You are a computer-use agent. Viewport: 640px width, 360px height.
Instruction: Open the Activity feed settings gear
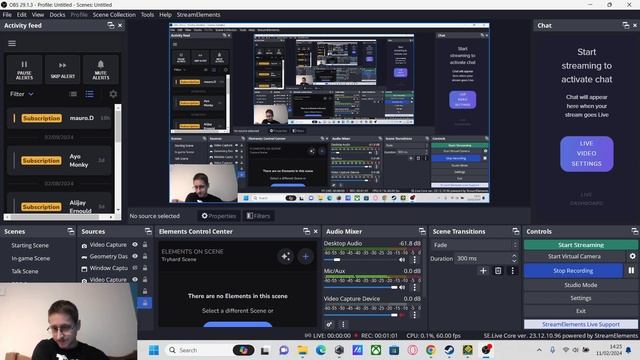[x=113, y=94]
